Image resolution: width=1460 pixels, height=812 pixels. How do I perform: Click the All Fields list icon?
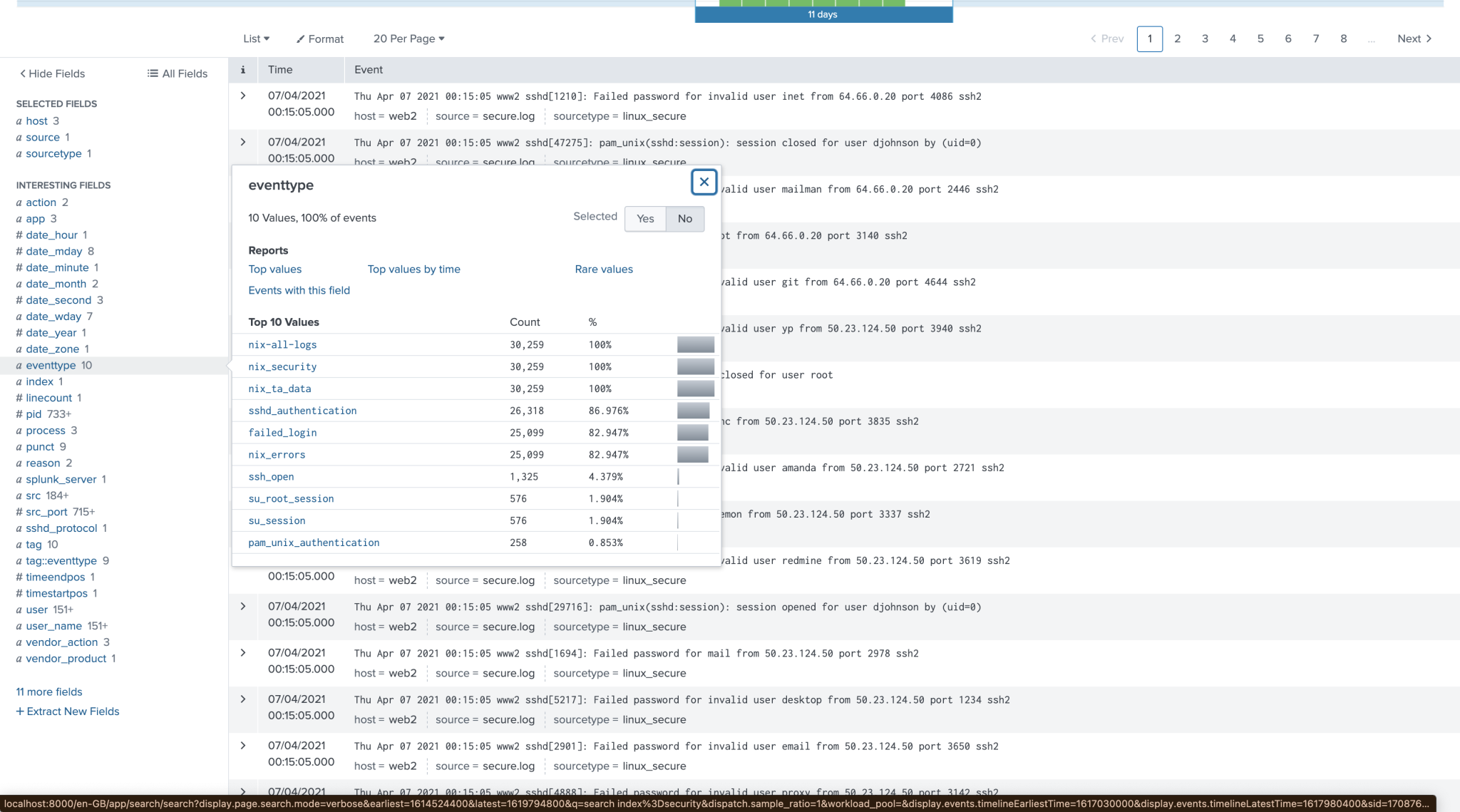pyautogui.click(x=151, y=73)
